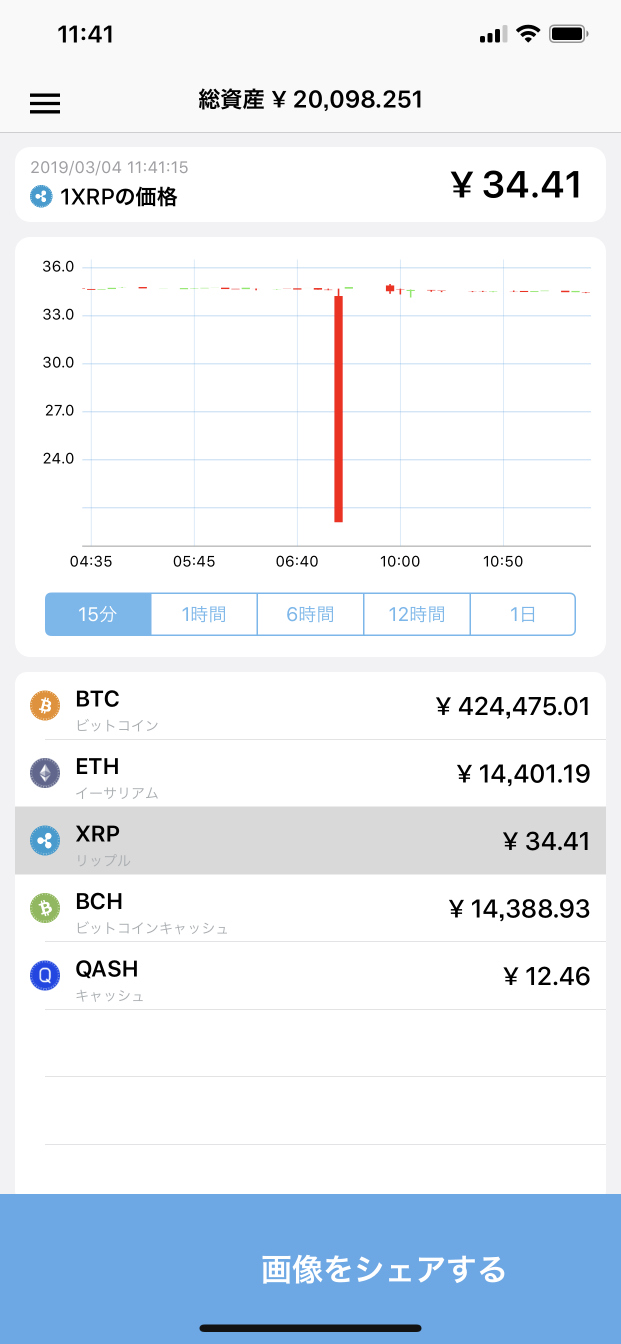Tap the XRP icon beside 1XRPの価格
Image resolution: width=621 pixels, height=1344 pixels.
pyautogui.click(x=40, y=197)
